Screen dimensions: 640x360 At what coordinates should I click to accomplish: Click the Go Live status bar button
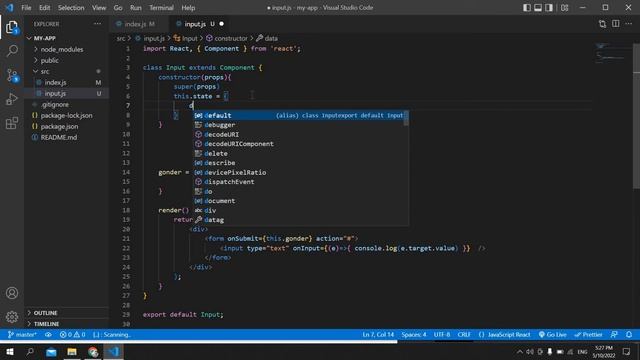(552, 334)
